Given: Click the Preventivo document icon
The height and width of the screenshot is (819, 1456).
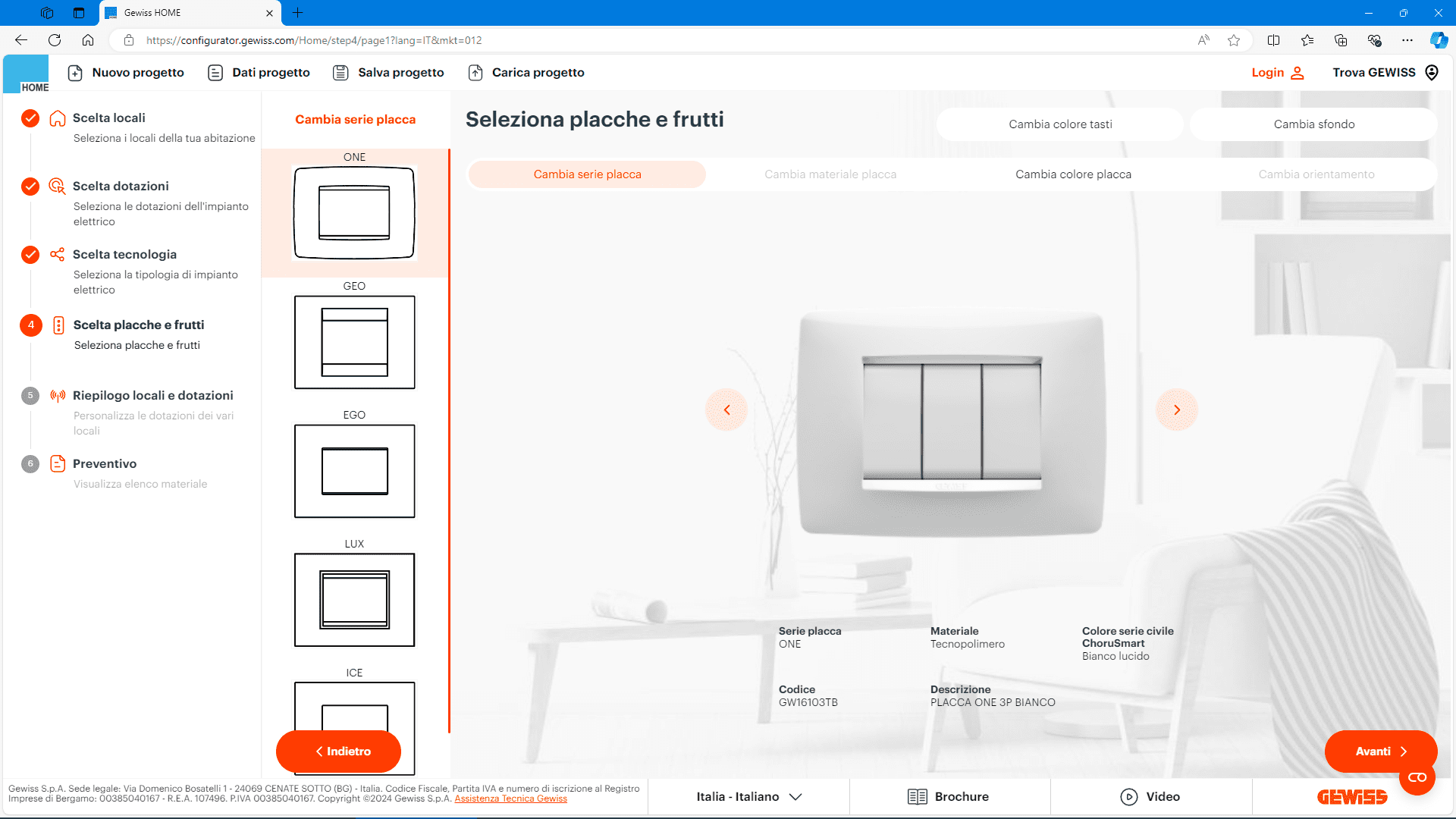Looking at the screenshot, I should (58, 463).
